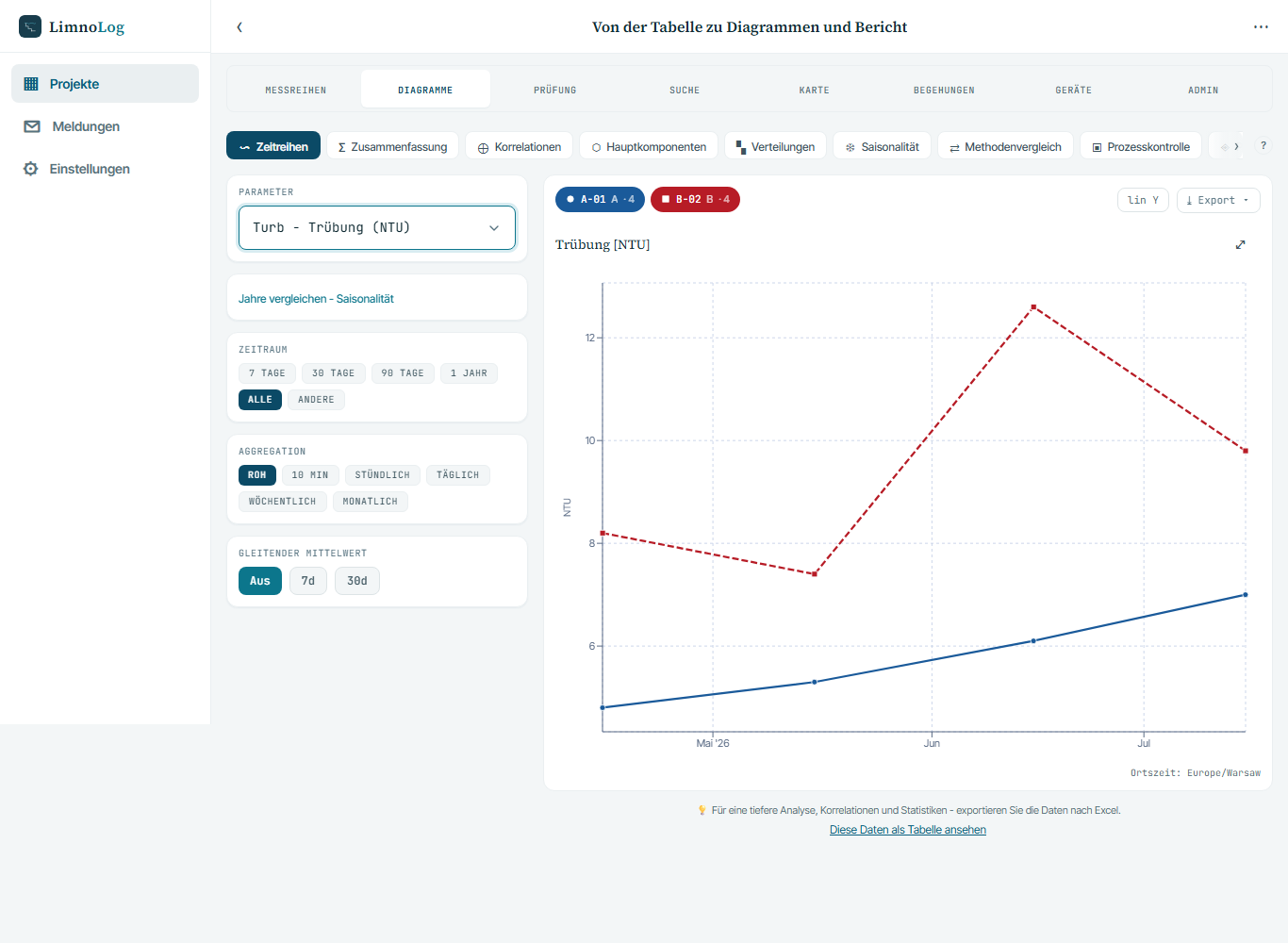Screen dimensions: 1288x943
Task: Open Einstellungen in the sidebar
Action: pos(105,169)
